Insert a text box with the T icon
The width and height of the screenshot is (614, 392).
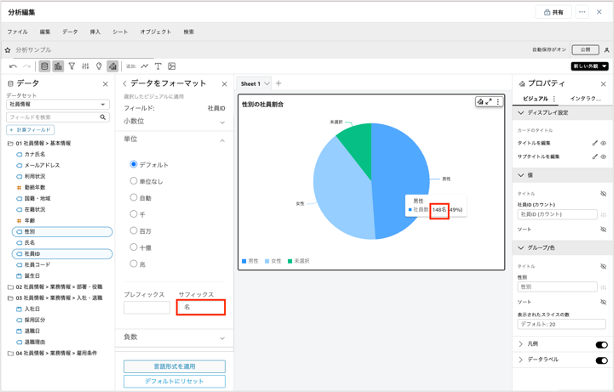click(158, 66)
